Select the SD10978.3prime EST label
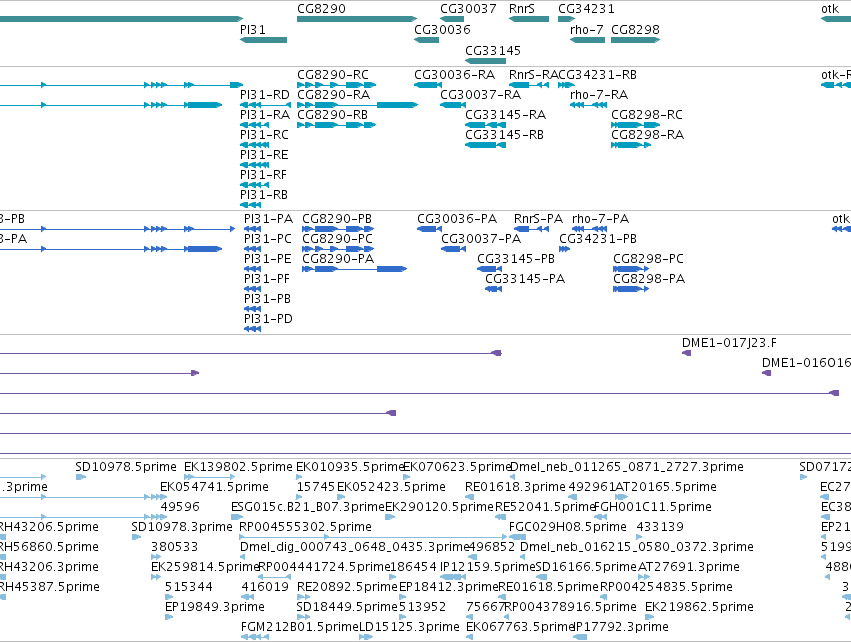This screenshot has width=851, height=642. pos(182,527)
